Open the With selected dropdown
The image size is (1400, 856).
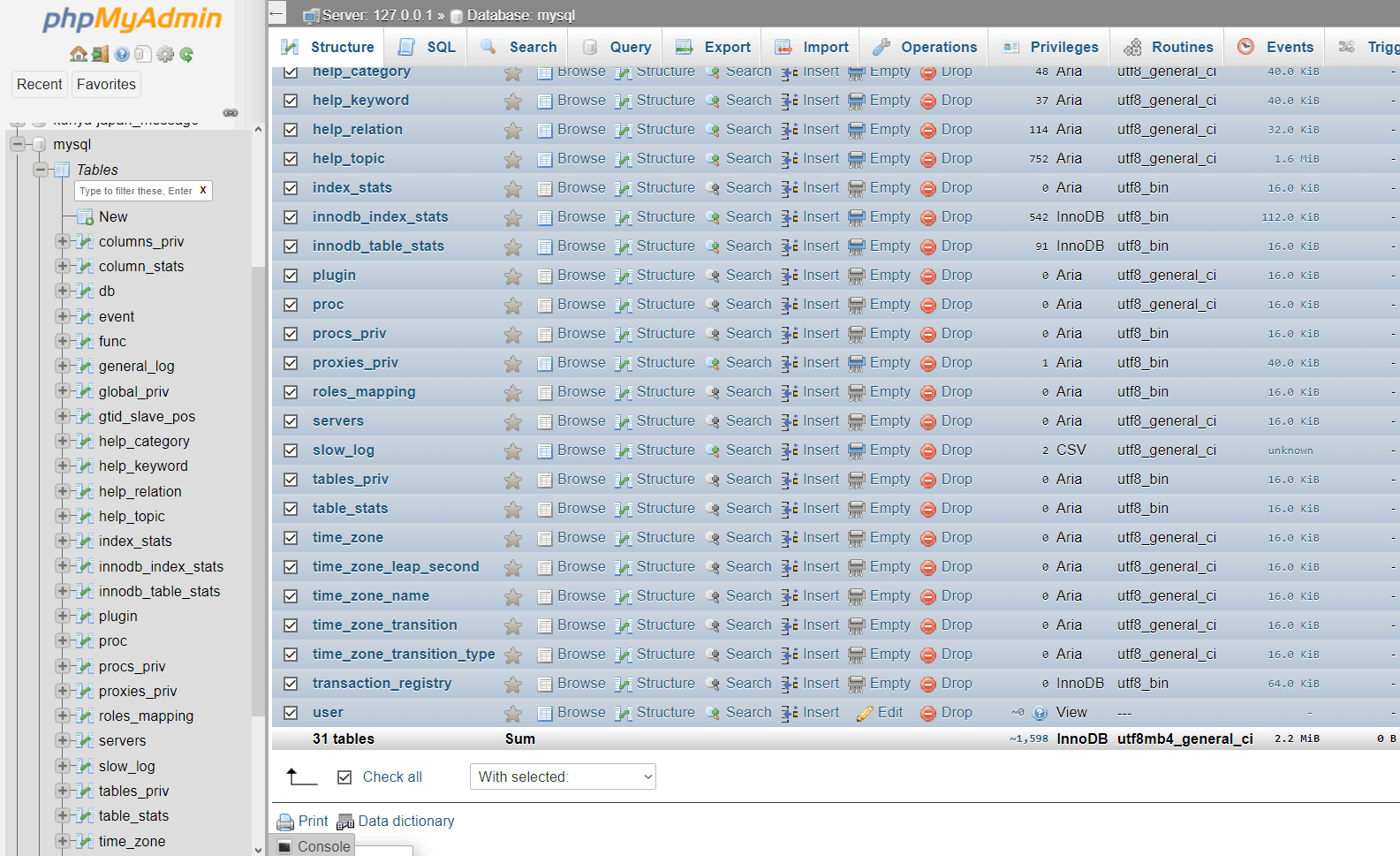coord(563,776)
